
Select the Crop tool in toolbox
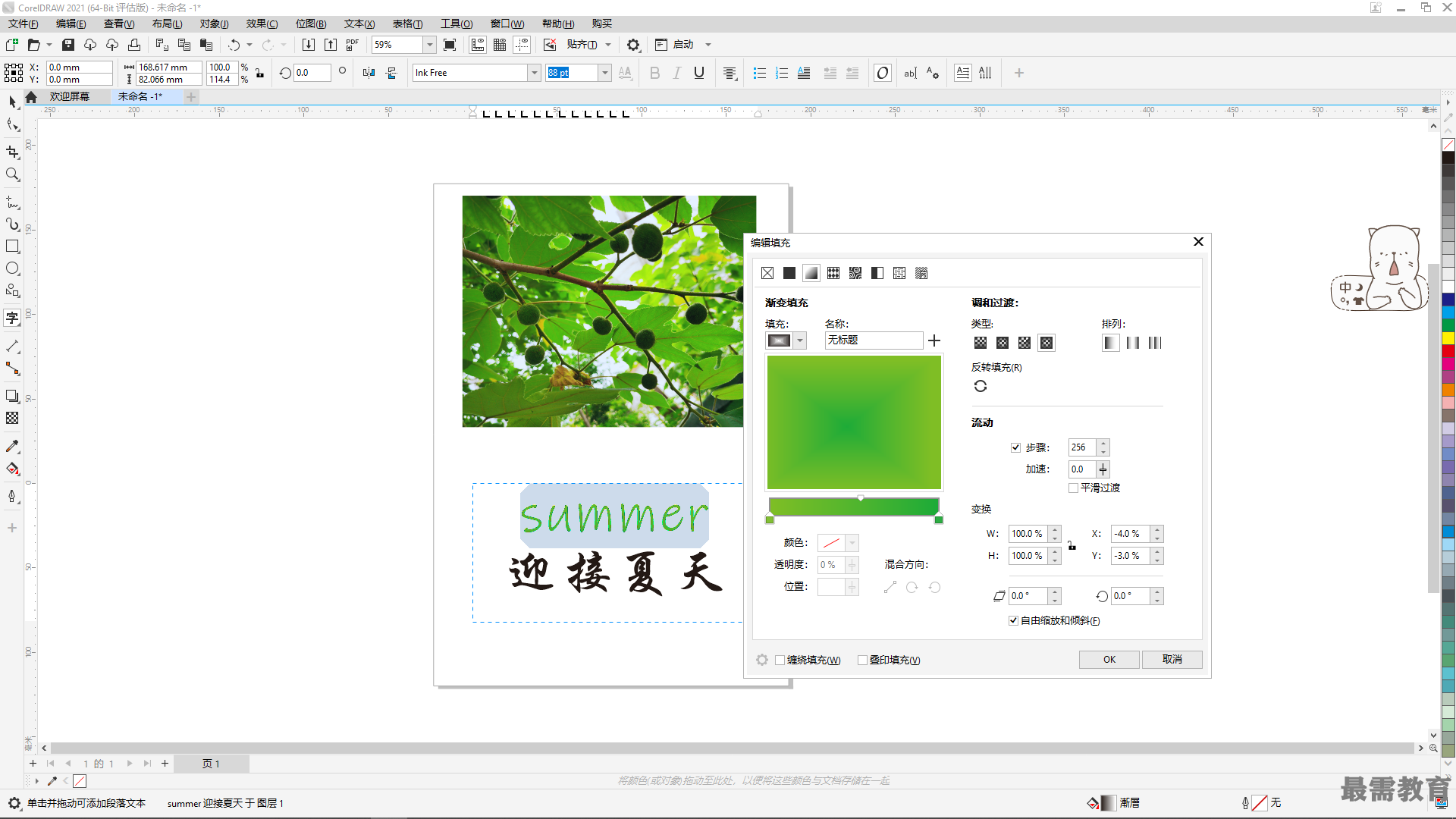[x=12, y=152]
